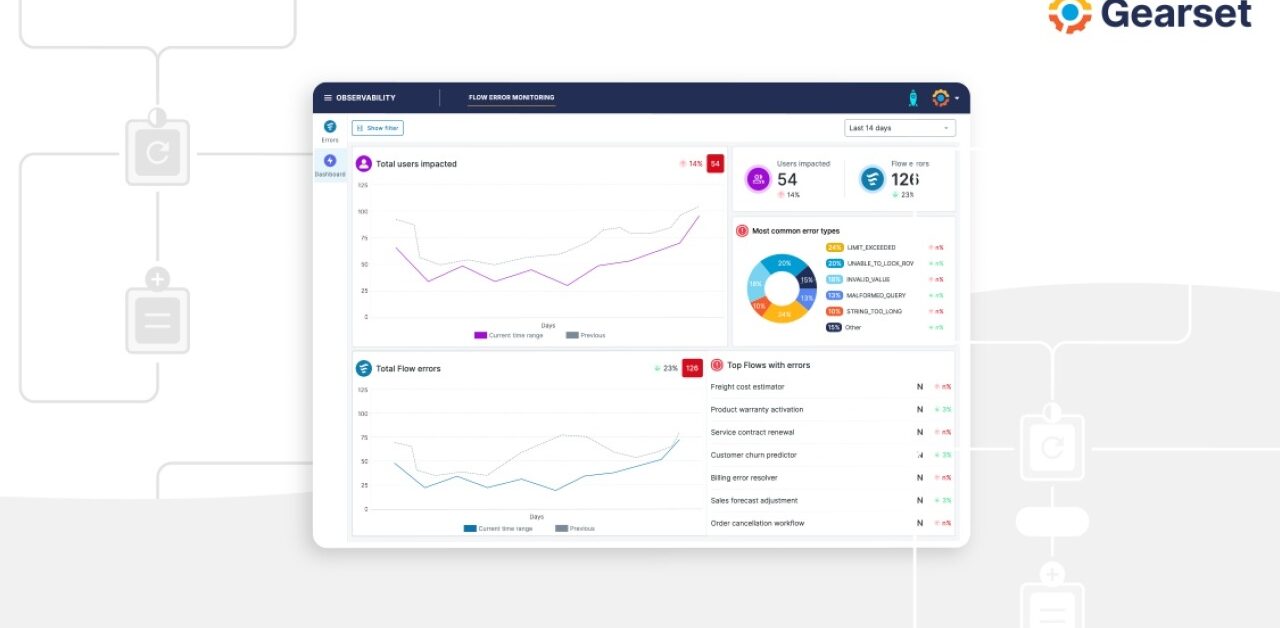
Task: Click the rocket icon in header
Action: point(913,98)
